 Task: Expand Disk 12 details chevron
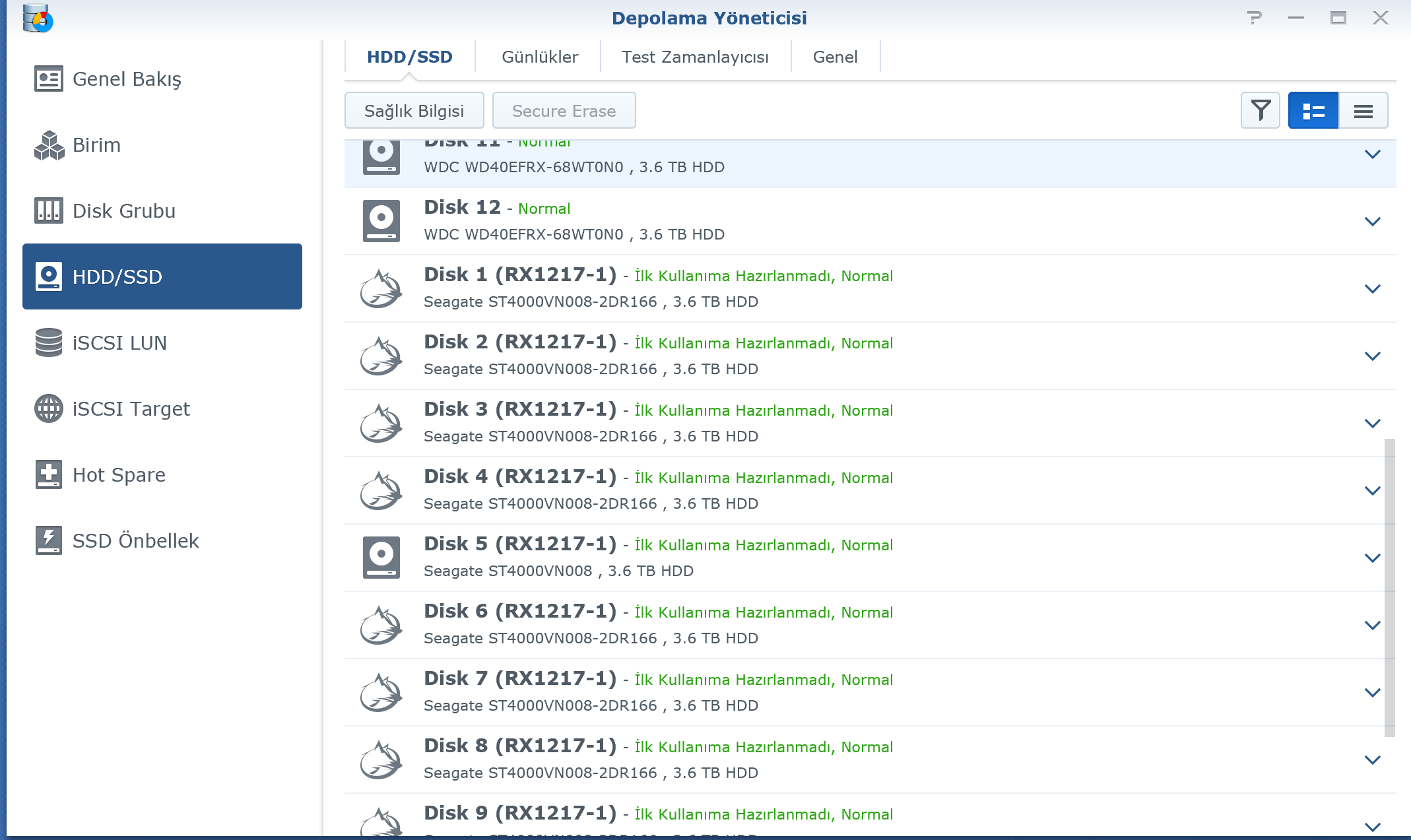1372,222
